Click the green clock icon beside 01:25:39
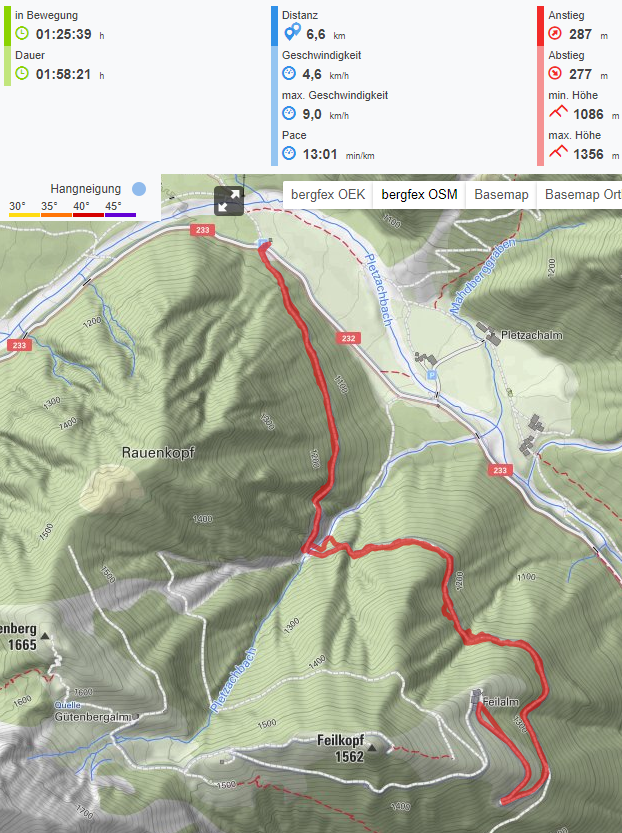 [x=22, y=33]
